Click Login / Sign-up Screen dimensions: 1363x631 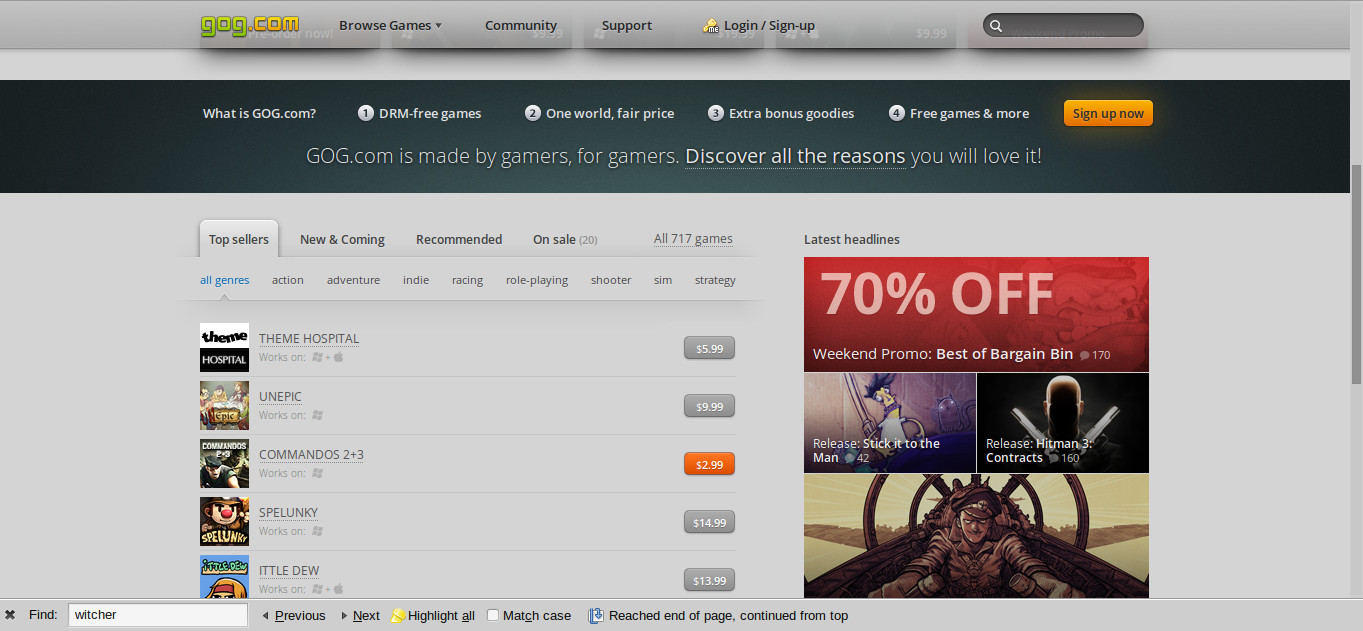coord(769,25)
